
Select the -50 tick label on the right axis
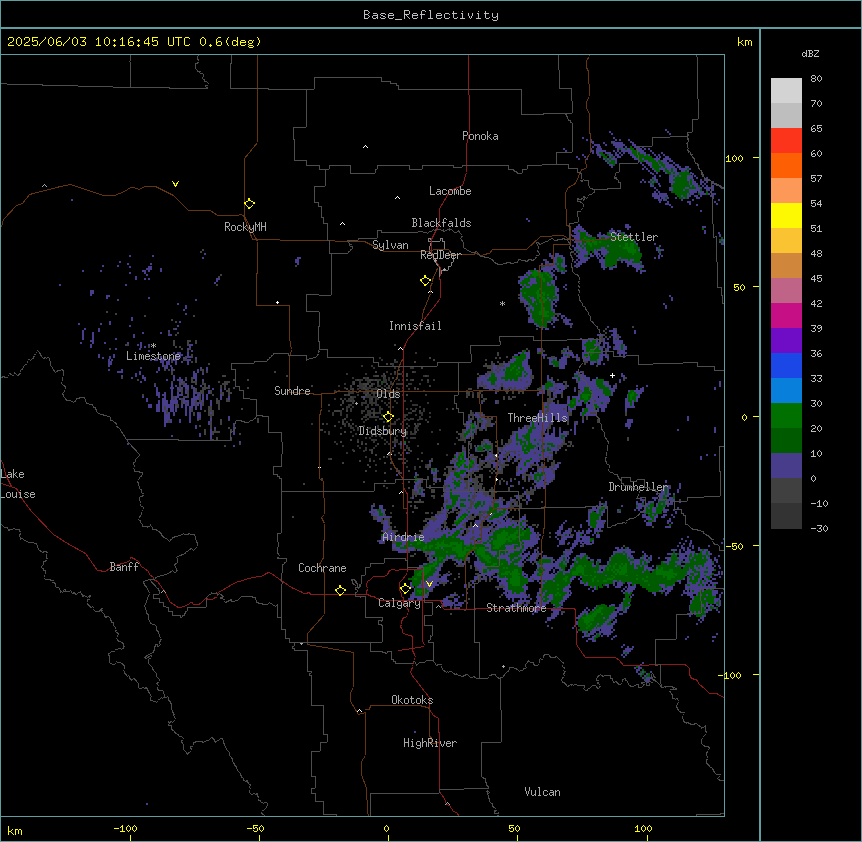pos(735,546)
